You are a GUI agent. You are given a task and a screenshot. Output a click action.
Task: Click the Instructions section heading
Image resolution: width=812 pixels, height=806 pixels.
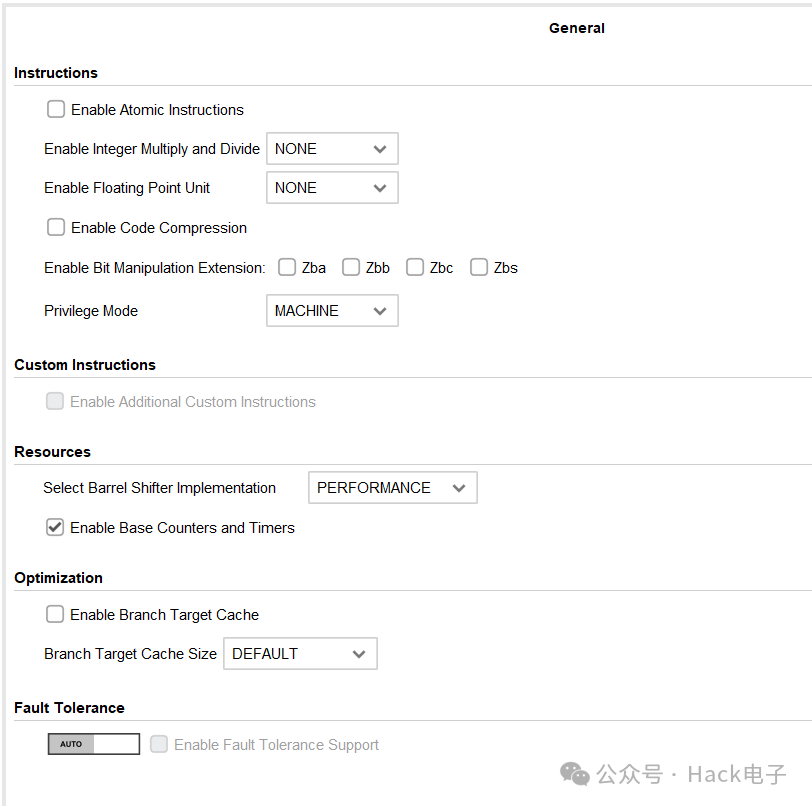point(56,73)
